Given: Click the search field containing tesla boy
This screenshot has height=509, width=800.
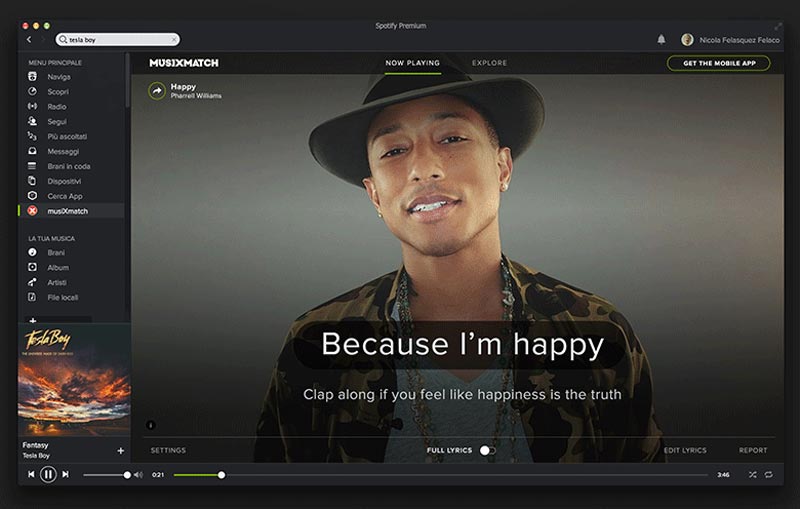Looking at the screenshot, I should point(117,39).
